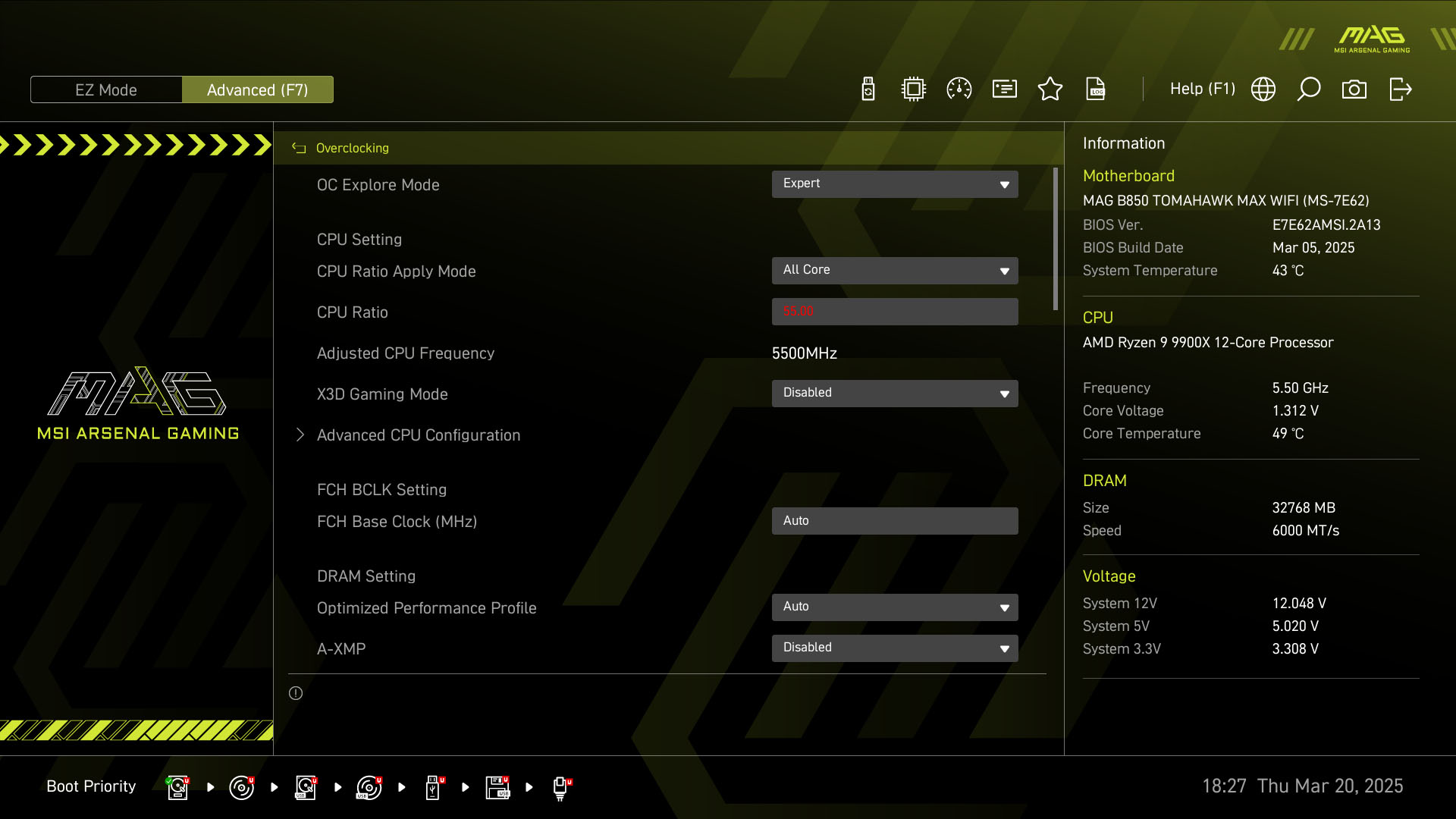Click BIOS version E7E62AMSI.2A13
This screenshot has width=1456, height=819.
coord(1326,225)
